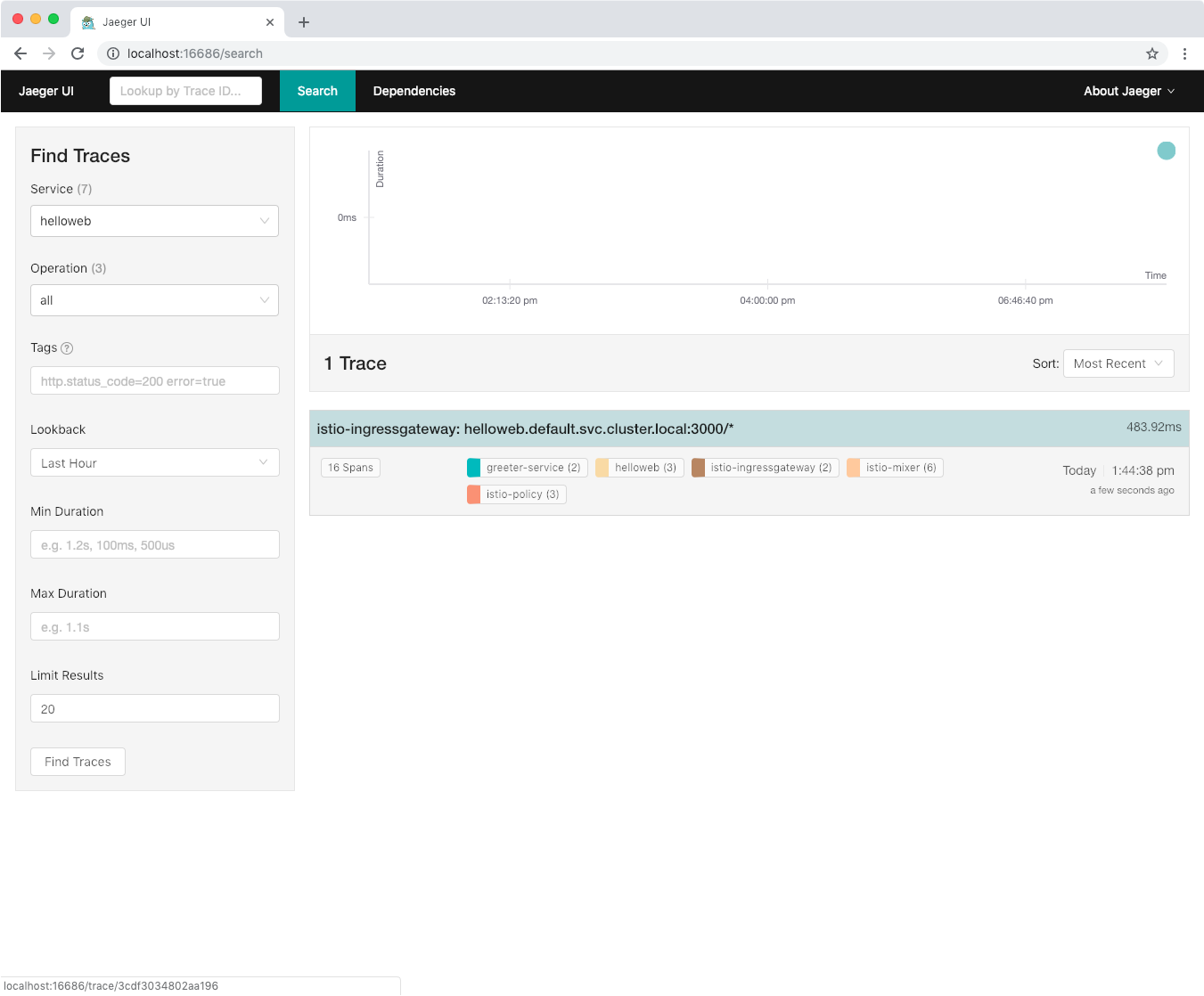Click the site info icon
This screenshot has width=1204, height=996.
tap(113, 53)
